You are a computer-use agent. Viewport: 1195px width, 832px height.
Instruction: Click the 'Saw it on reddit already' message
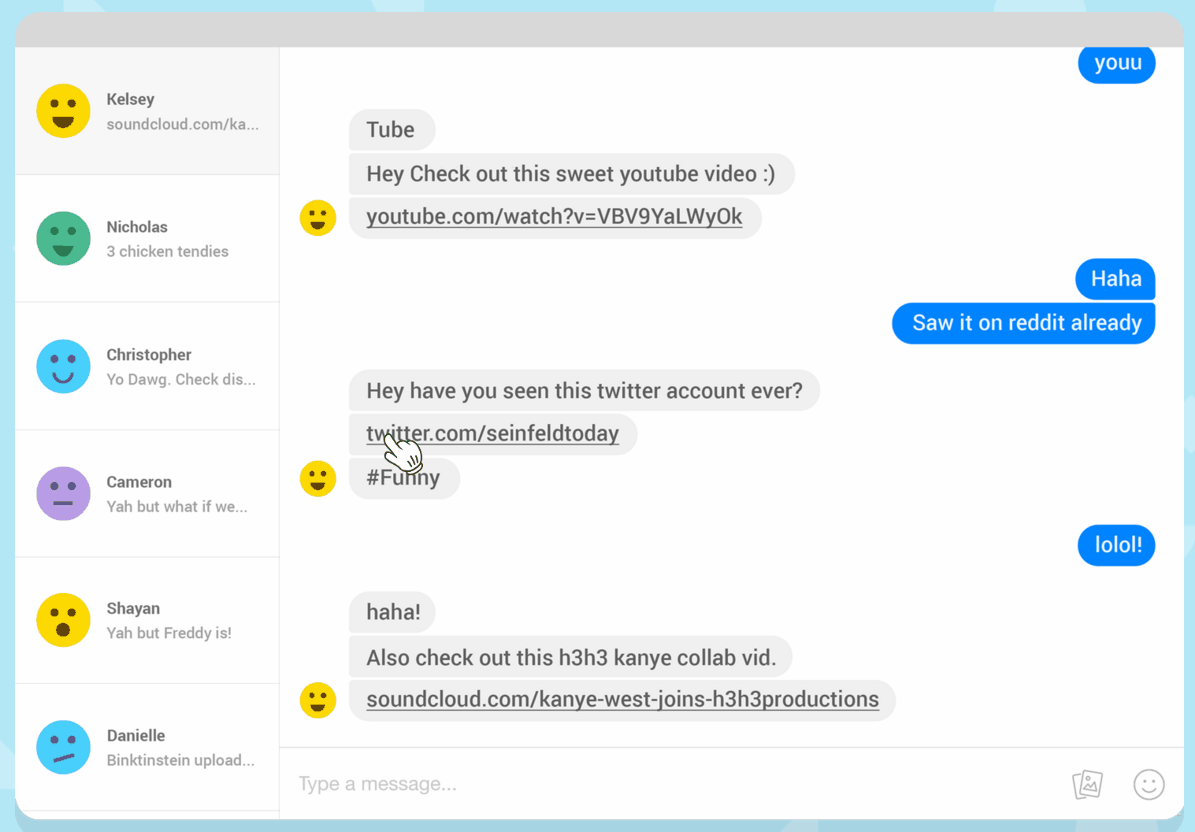1024,323
